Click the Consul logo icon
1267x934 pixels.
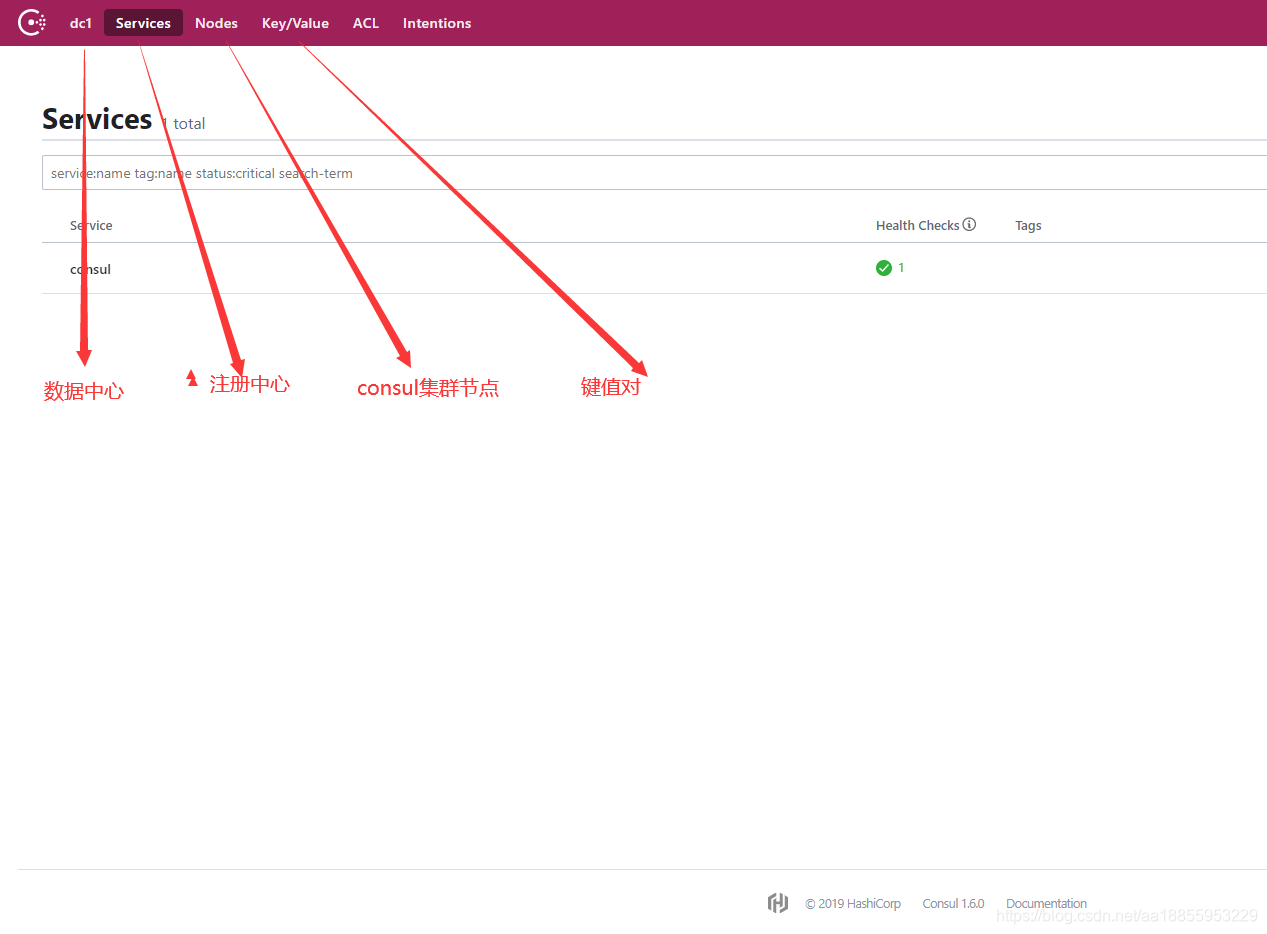(x=32, y=22)
